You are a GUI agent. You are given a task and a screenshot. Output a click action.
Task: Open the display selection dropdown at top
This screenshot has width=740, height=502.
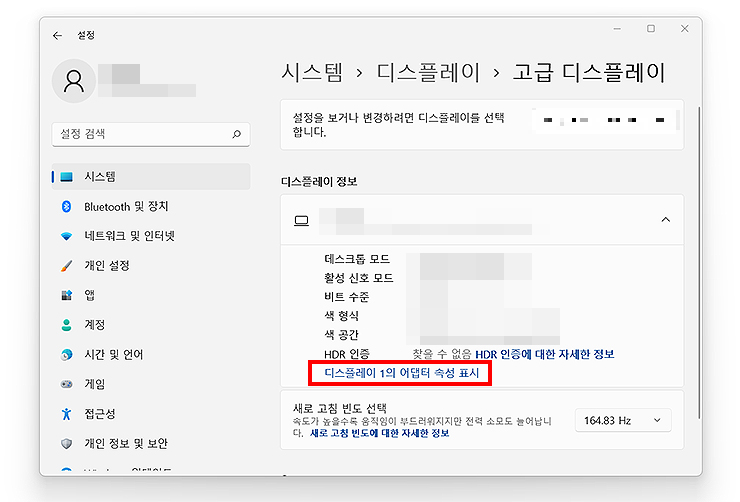(606, 120)
